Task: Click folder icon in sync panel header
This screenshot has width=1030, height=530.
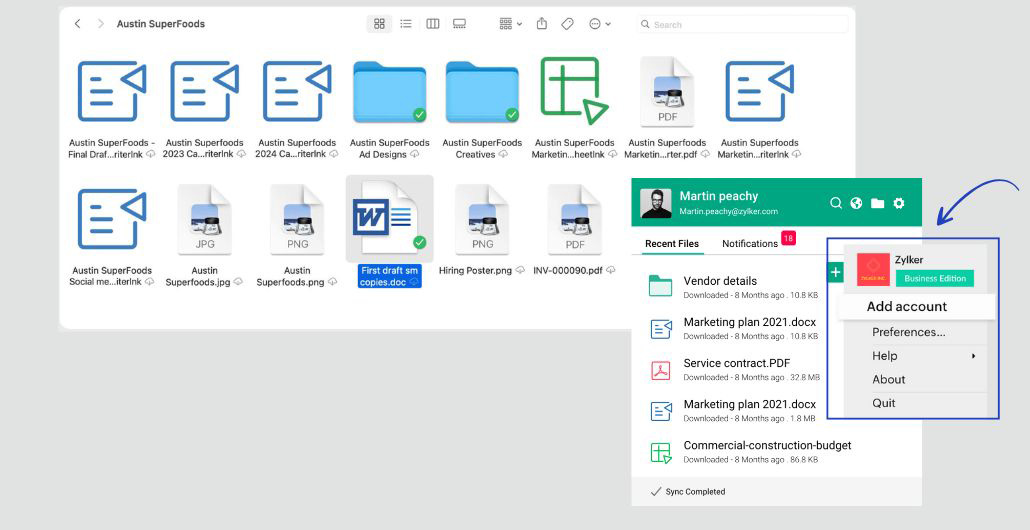Action: pos(878,203)
